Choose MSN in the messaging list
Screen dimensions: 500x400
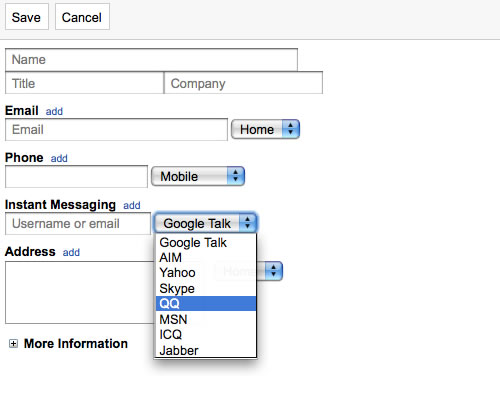click(206, 319)
